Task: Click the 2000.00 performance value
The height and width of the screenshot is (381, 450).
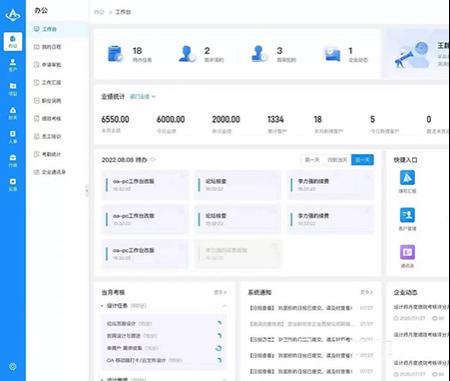Action: [x=226, y=119]
